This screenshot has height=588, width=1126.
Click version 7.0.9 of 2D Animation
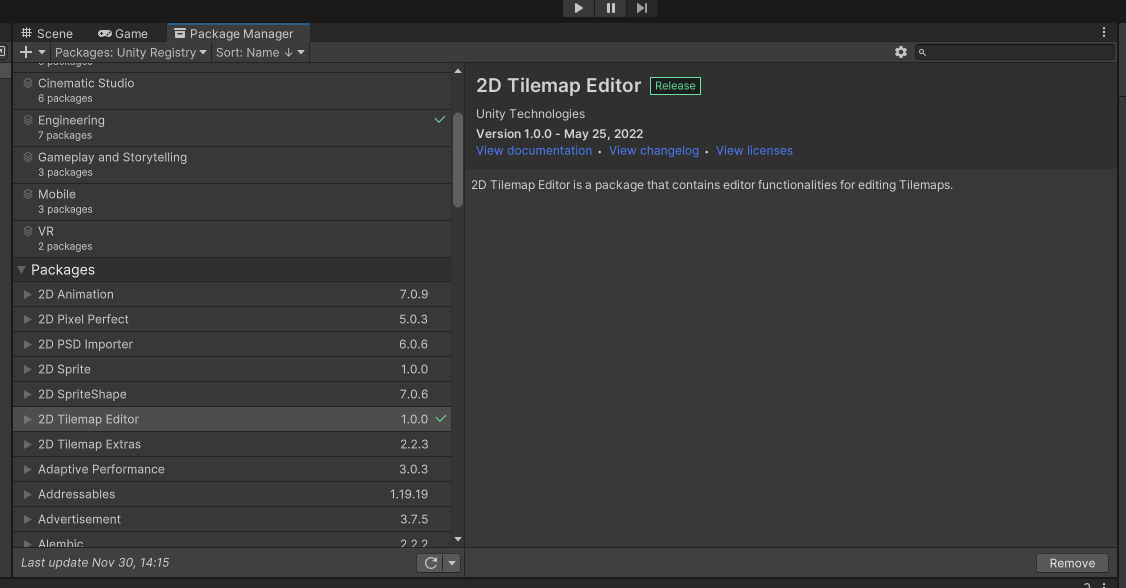pos(414,294)
